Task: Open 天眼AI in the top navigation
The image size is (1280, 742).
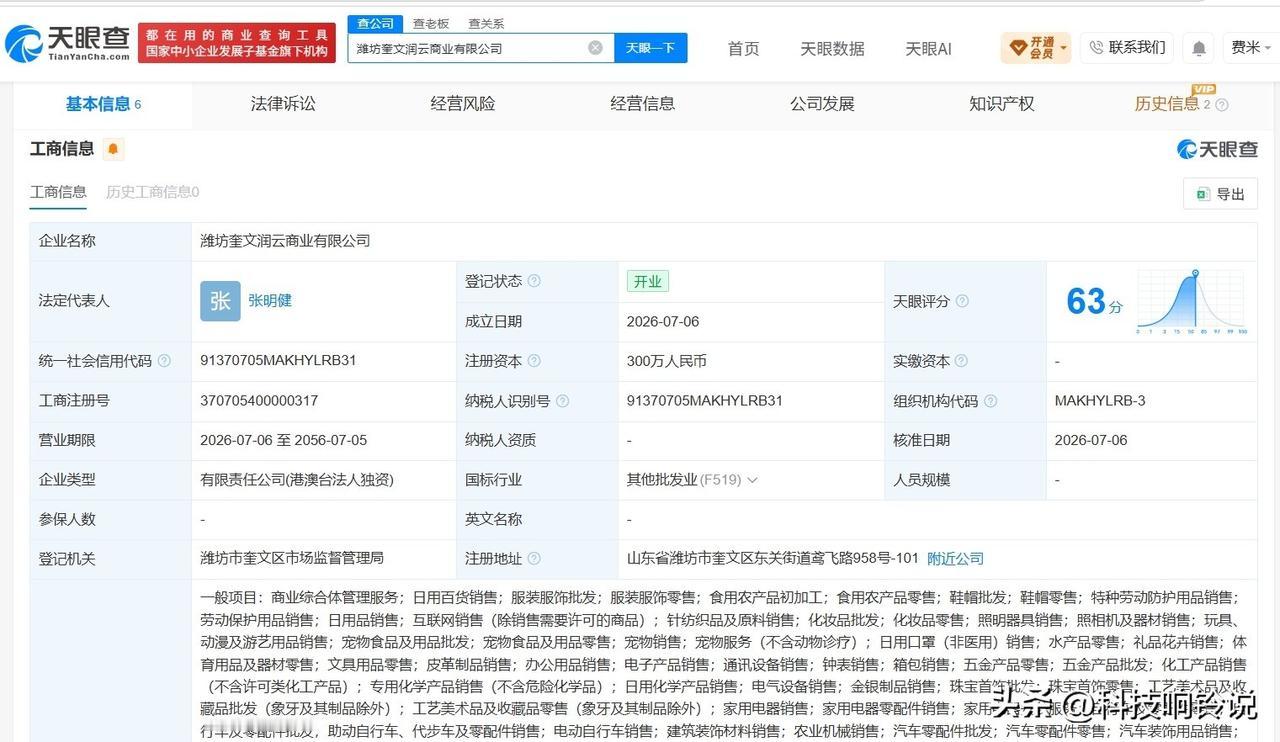Action: coord(928,48)
